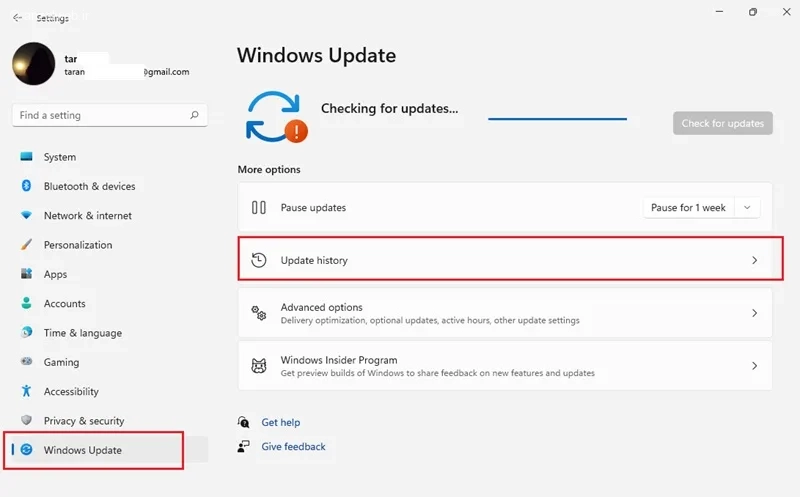Image resolution: width=800 pixels, height=497 pixels.
Task: Open the Pause for 1 week dropdown arrow
Action: click(747, 208)
